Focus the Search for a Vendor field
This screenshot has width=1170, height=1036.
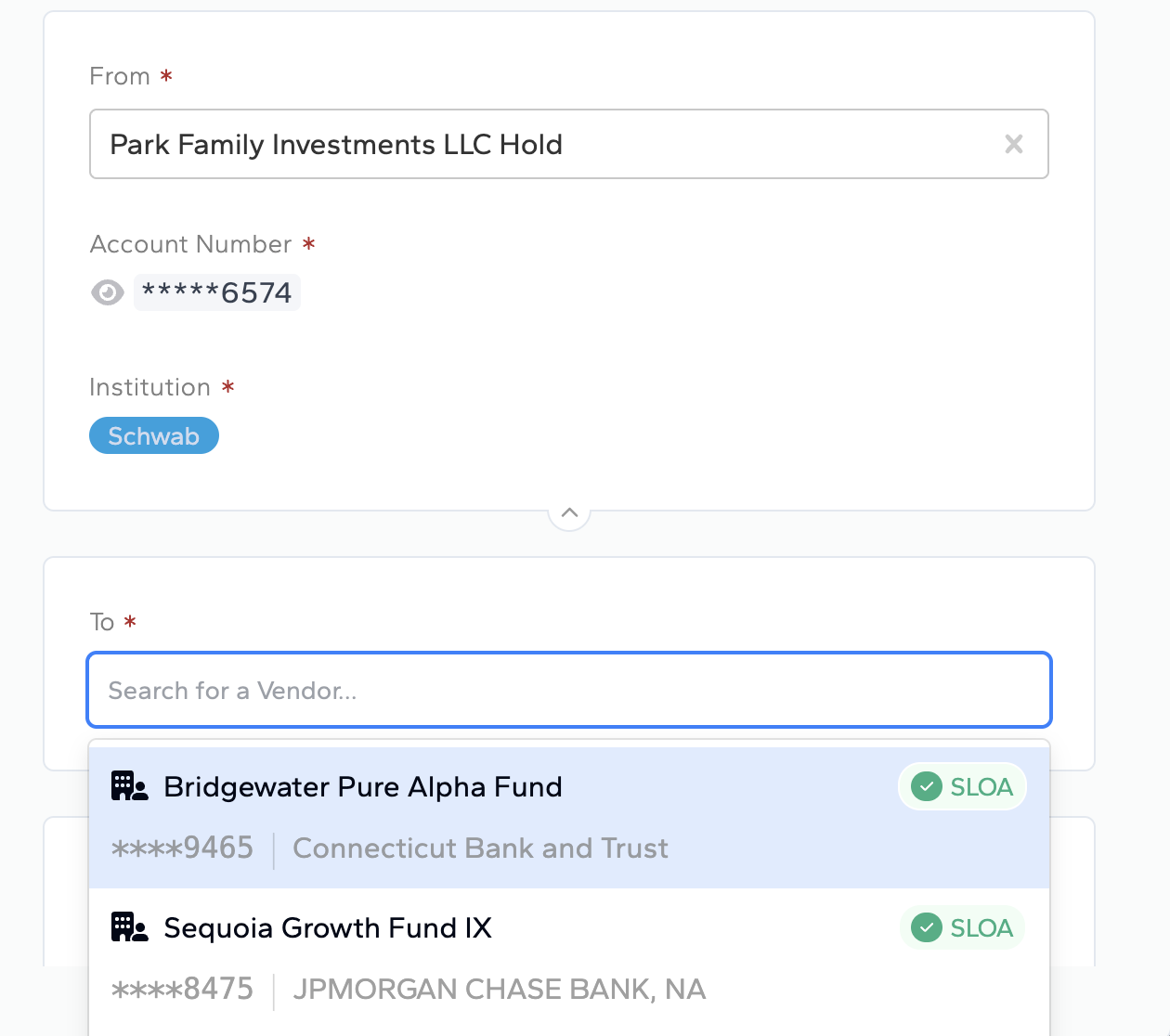coord(568,691)
